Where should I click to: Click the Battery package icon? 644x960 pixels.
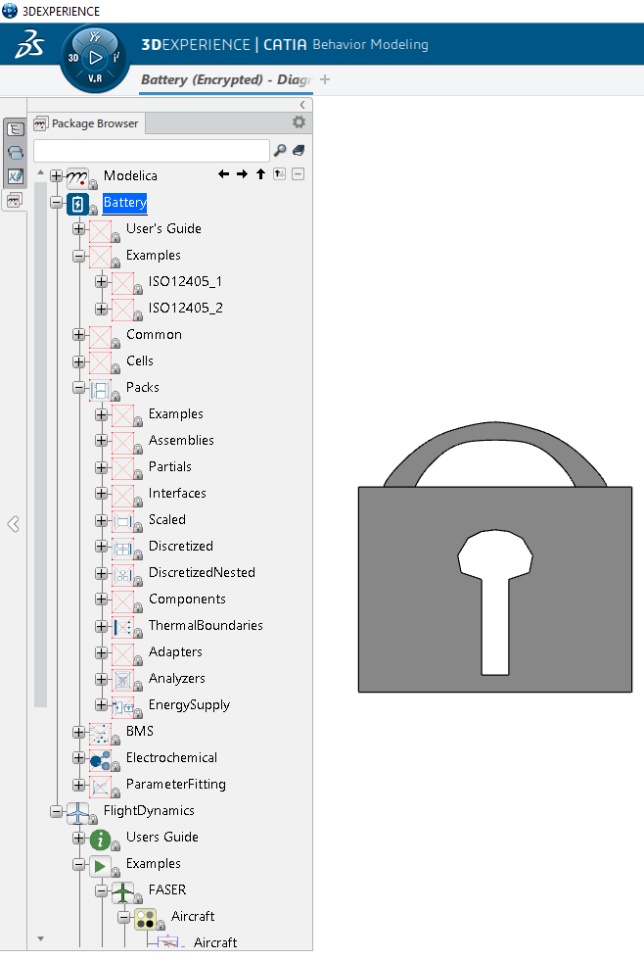pyautogui.click(x=78, y=203)
